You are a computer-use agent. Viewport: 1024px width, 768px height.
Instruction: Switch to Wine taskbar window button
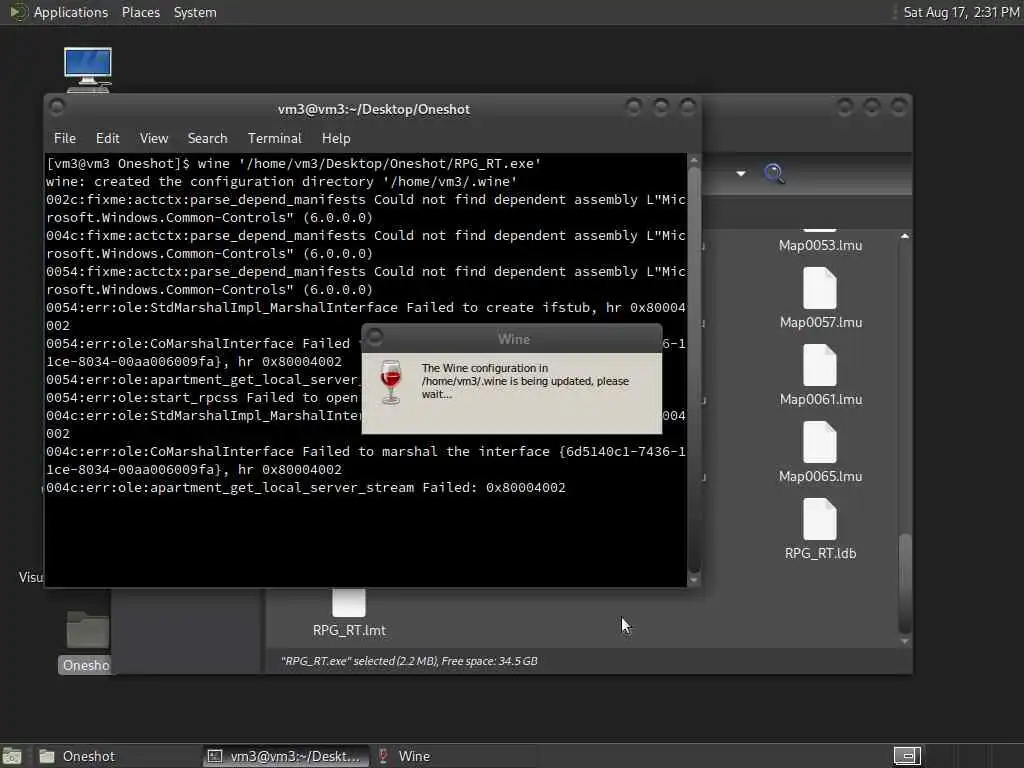(x=455, y=756)
